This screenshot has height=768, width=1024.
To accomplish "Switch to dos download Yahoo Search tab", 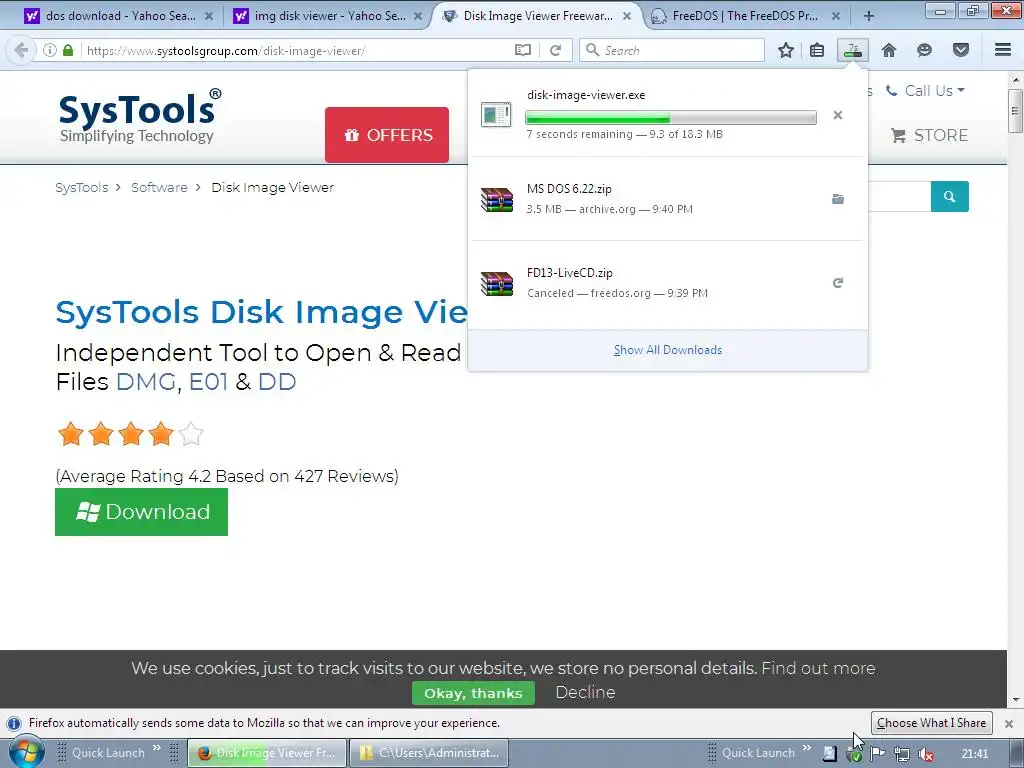I will (x=119, y=16).
